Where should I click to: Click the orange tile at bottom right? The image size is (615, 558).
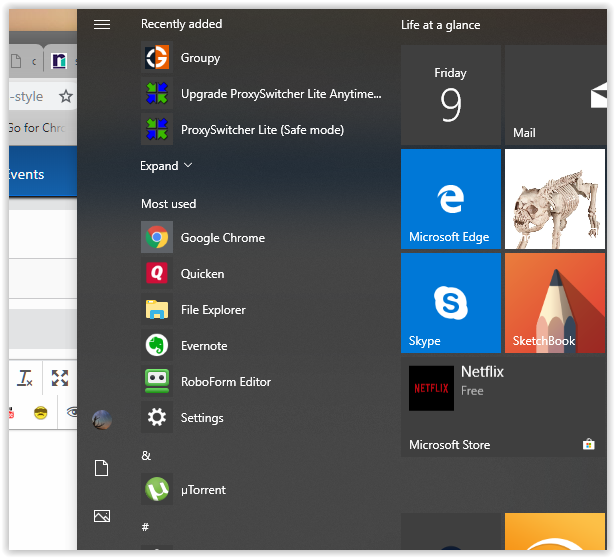tap(555, 531)
